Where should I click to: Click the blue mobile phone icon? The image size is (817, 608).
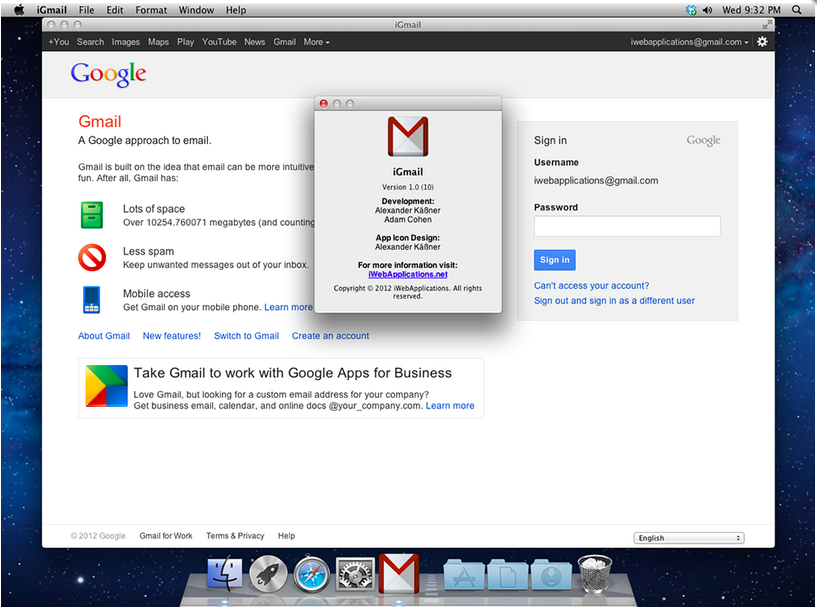(x=92, y=300)
